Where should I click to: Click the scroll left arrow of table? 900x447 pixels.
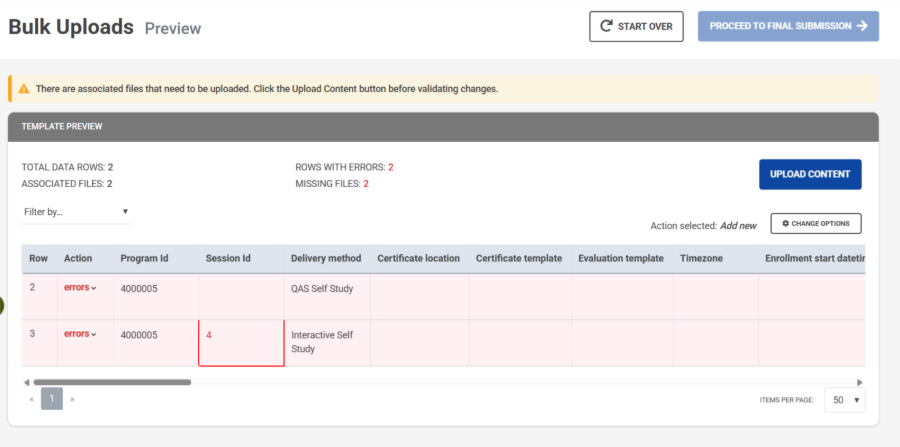point(26,382)
